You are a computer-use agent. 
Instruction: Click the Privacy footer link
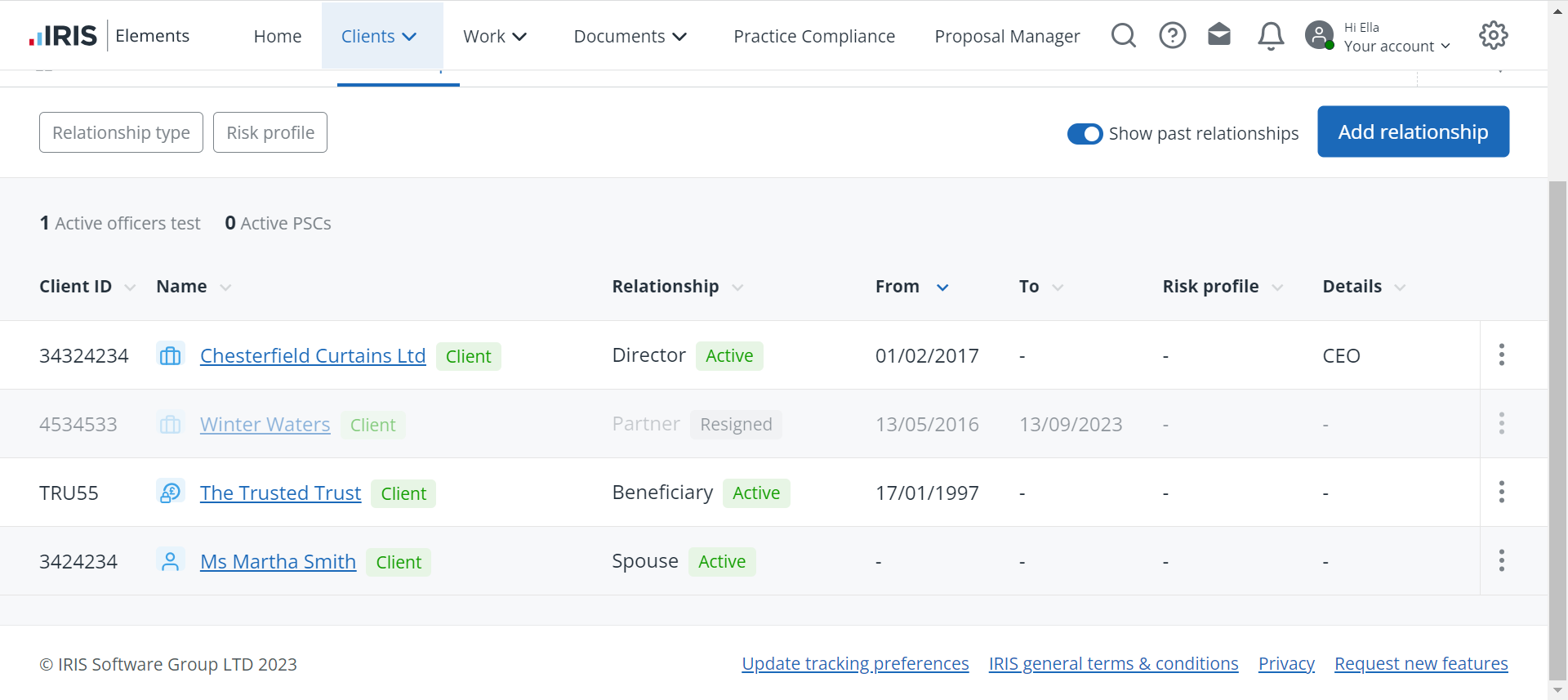[1286, 664]
